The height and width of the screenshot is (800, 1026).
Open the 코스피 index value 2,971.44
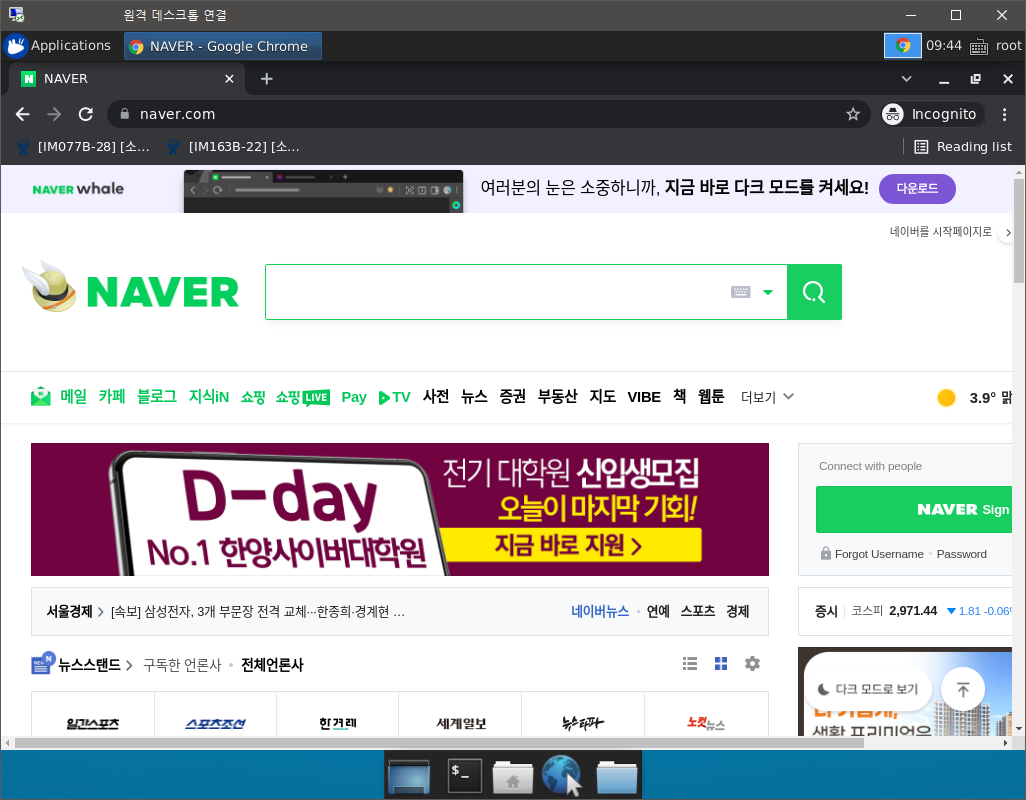(913, 611)
